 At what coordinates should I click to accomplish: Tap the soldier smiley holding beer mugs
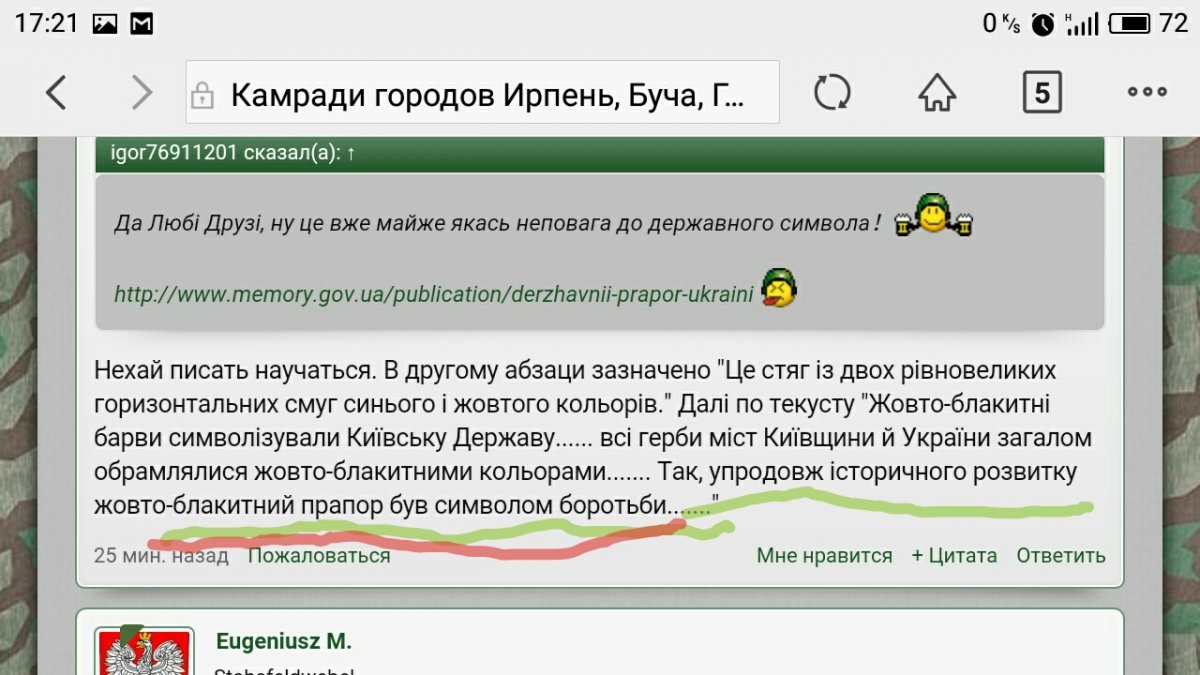tap(934, 215)
